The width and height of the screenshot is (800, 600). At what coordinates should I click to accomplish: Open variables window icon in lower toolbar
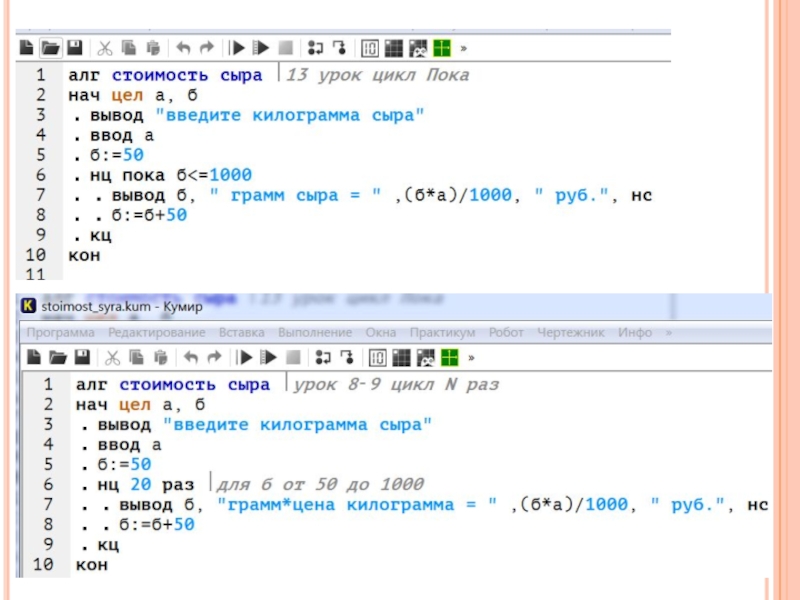tap(378, 358)
